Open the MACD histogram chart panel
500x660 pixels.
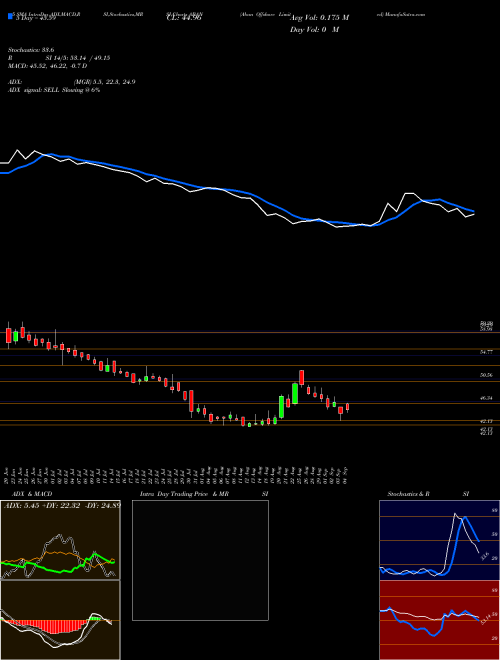click(60, 620)
